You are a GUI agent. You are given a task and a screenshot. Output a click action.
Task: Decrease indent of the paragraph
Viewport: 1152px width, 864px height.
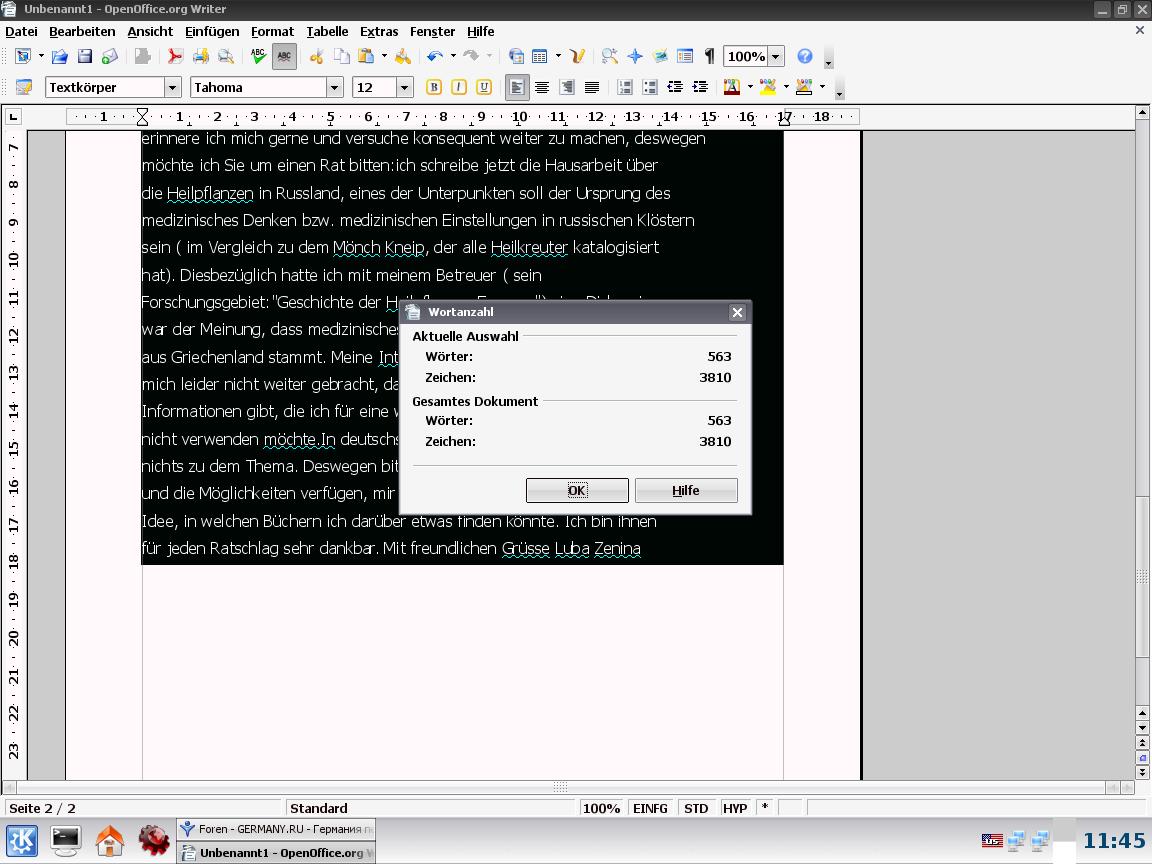674,87
